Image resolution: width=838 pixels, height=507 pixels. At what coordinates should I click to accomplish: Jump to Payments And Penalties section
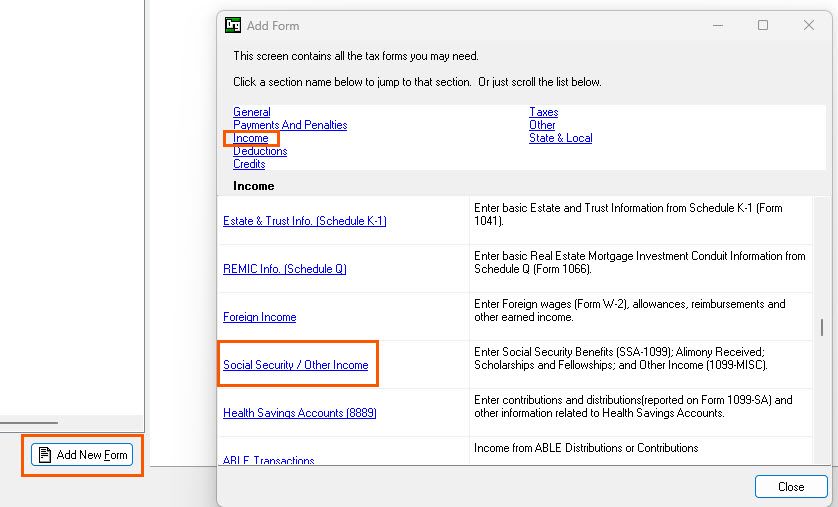coord(290,125)
